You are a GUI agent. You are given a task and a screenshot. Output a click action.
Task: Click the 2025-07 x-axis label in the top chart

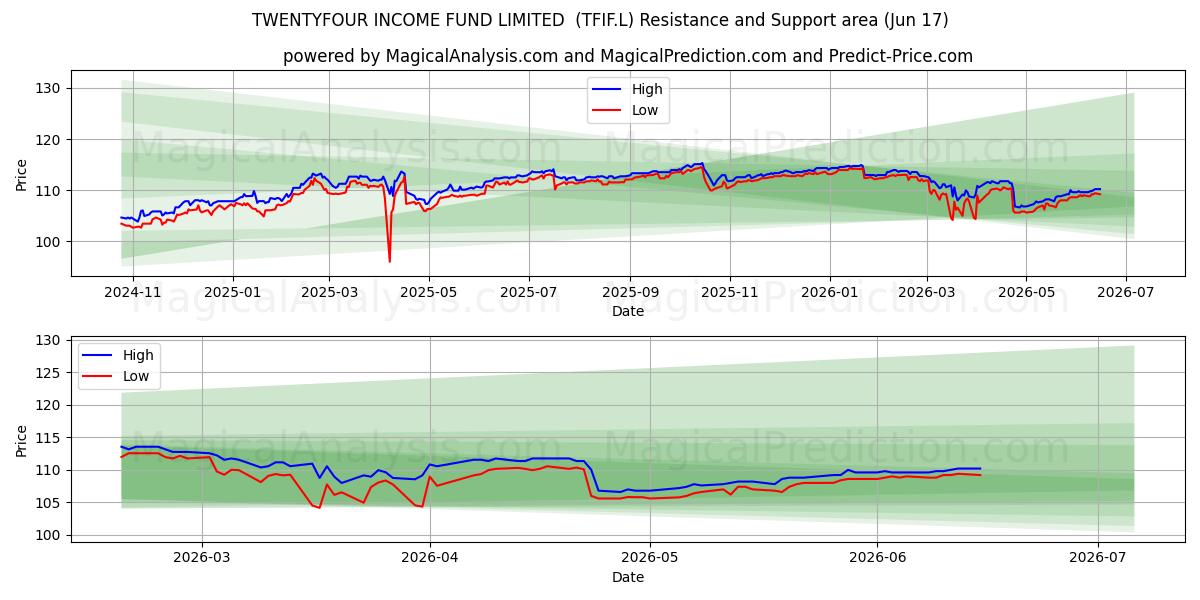tap(528, 293)
